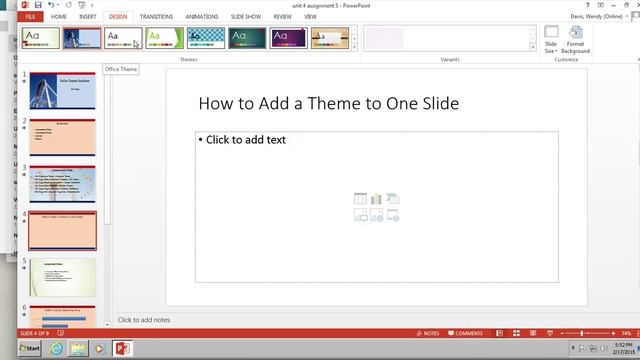Apply the dark green theme thumbnail

pos(247,38)
